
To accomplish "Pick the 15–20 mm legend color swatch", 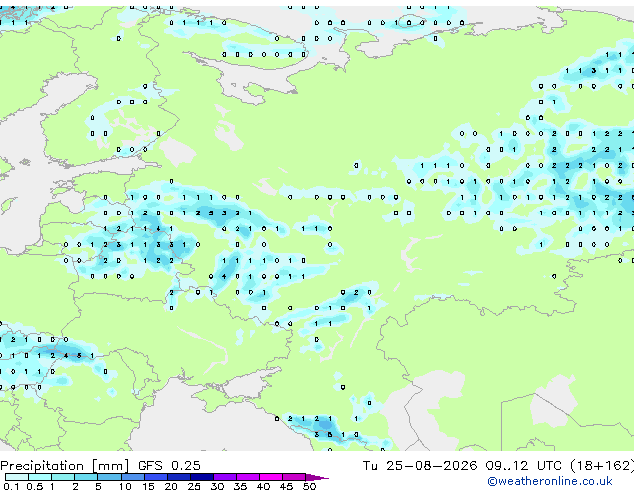I will pyautogui.click(x=155, y=477).
